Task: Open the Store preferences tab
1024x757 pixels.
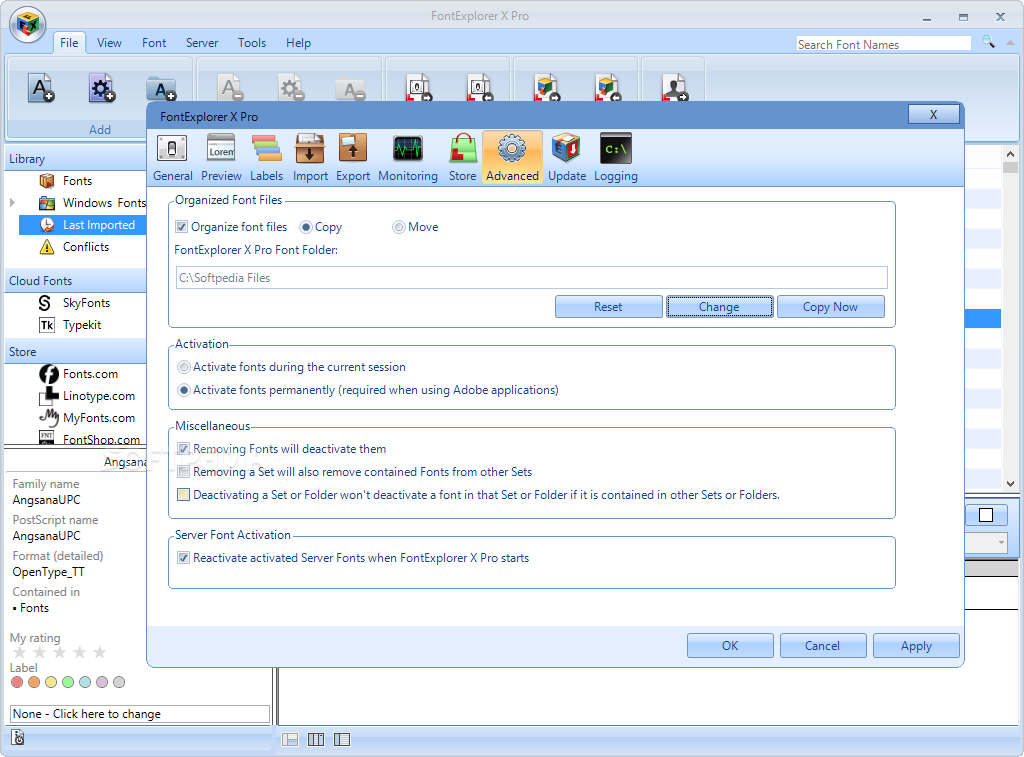Action: pyautogui.click(x=462, y=157)
